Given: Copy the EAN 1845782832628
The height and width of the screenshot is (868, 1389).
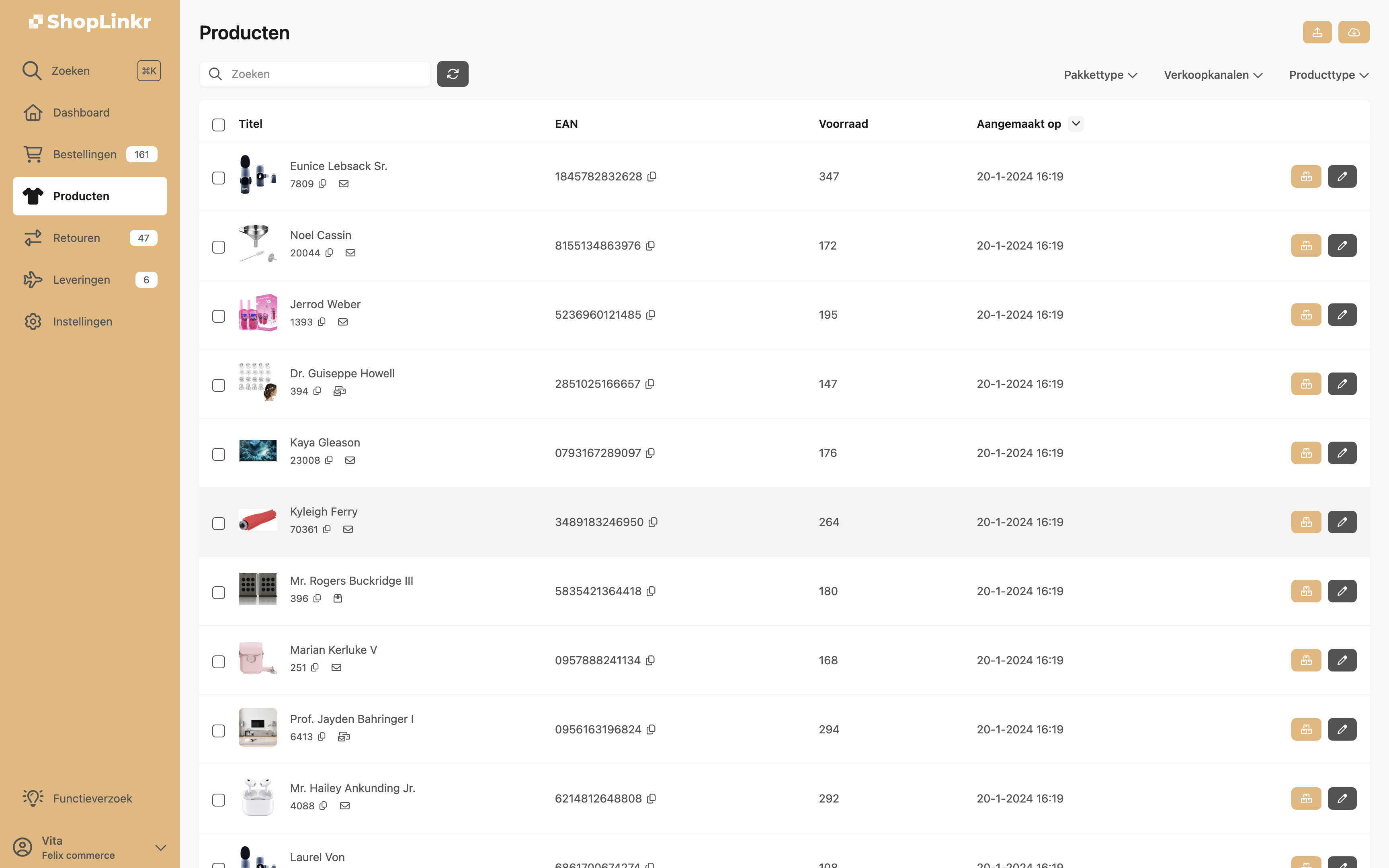Looking at the screenshot, I should (652, 177).
